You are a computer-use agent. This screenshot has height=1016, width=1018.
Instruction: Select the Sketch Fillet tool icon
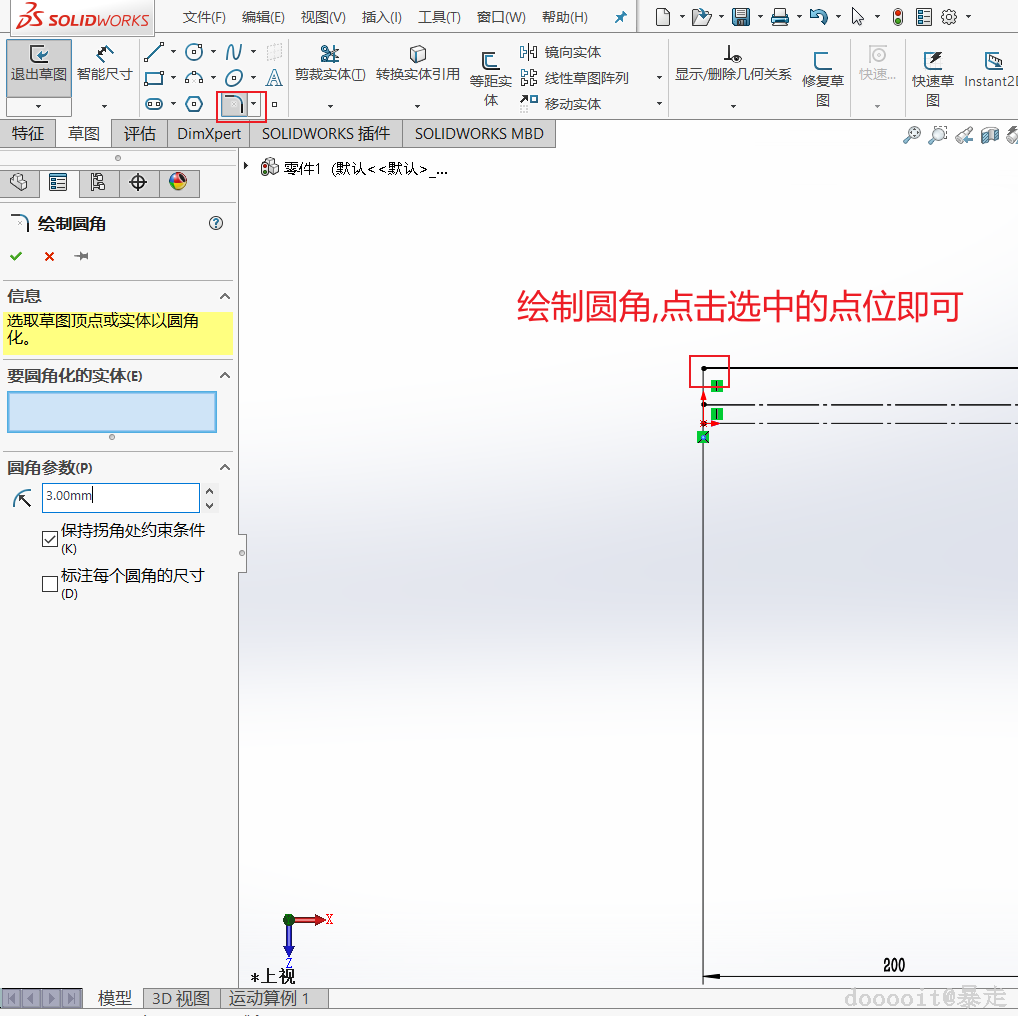(x=234, y=105)
